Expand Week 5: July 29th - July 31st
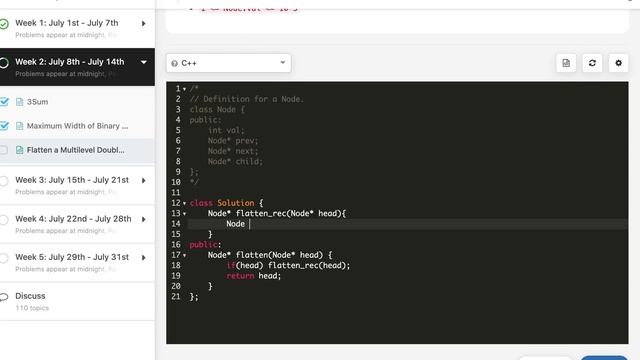640x360 pixels. click(144, 258)
